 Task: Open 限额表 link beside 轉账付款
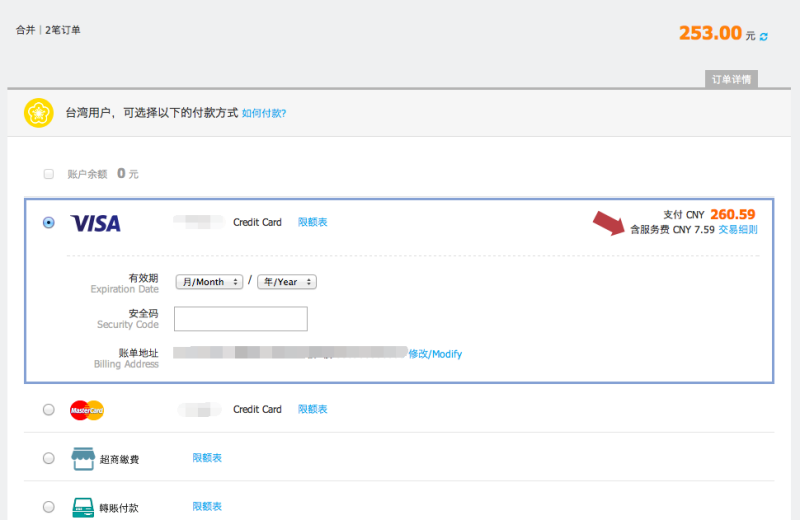pyautogui.click(x=207, y=506)
